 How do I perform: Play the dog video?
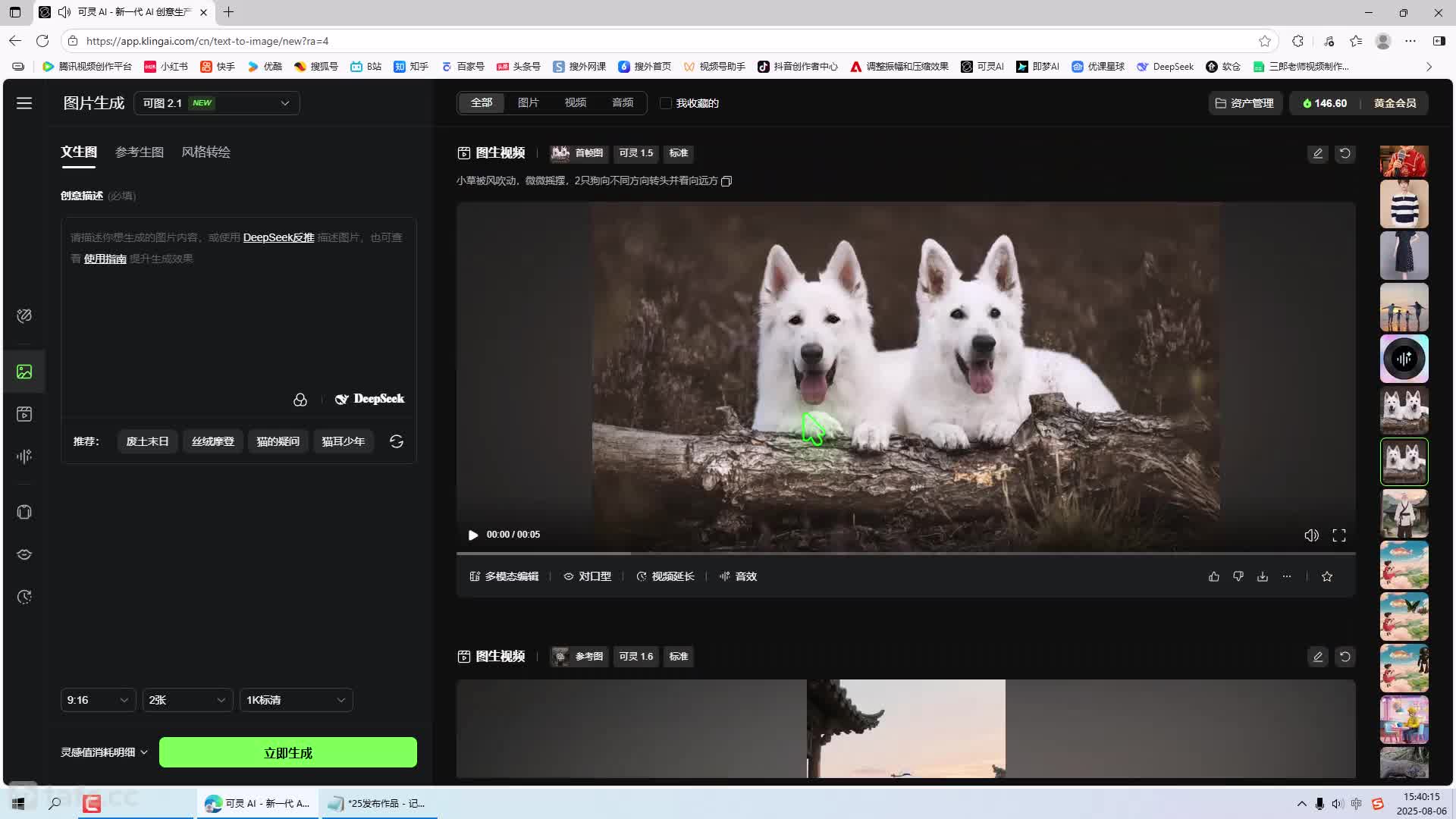click(473, 535)
